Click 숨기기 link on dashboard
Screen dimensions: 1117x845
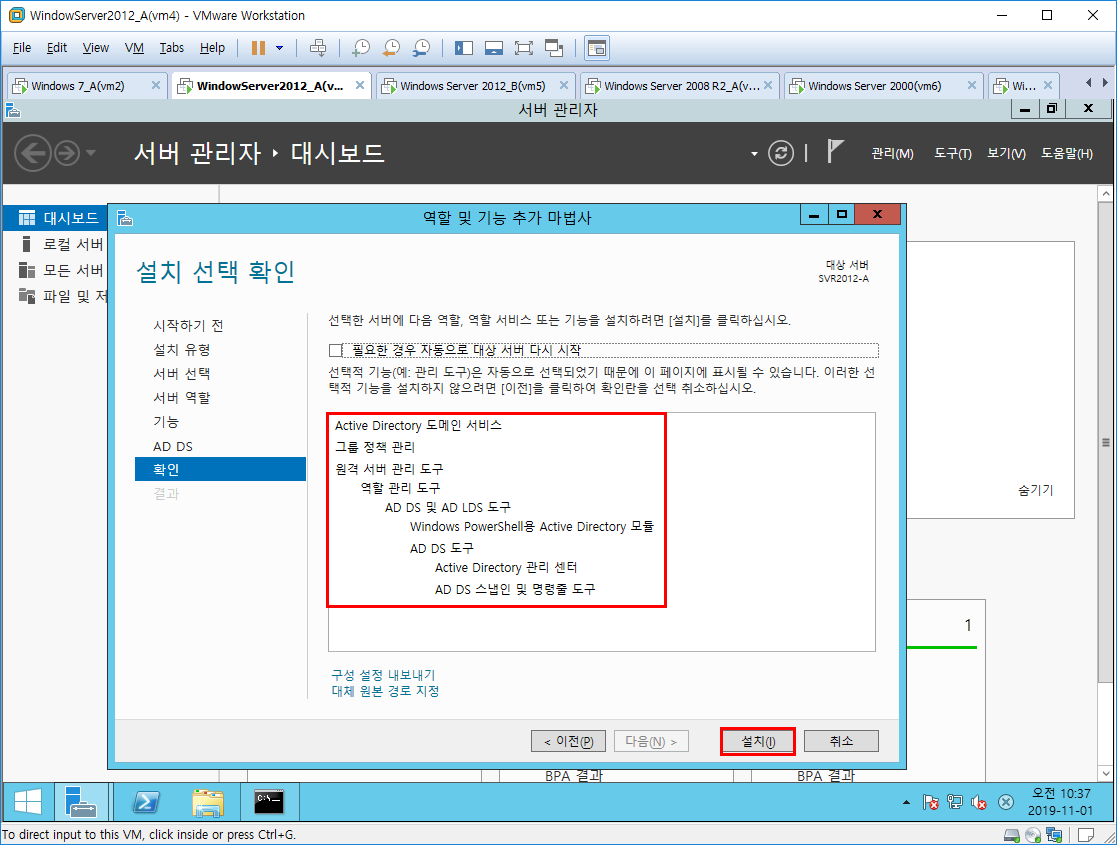click(x=1035, y=490)
